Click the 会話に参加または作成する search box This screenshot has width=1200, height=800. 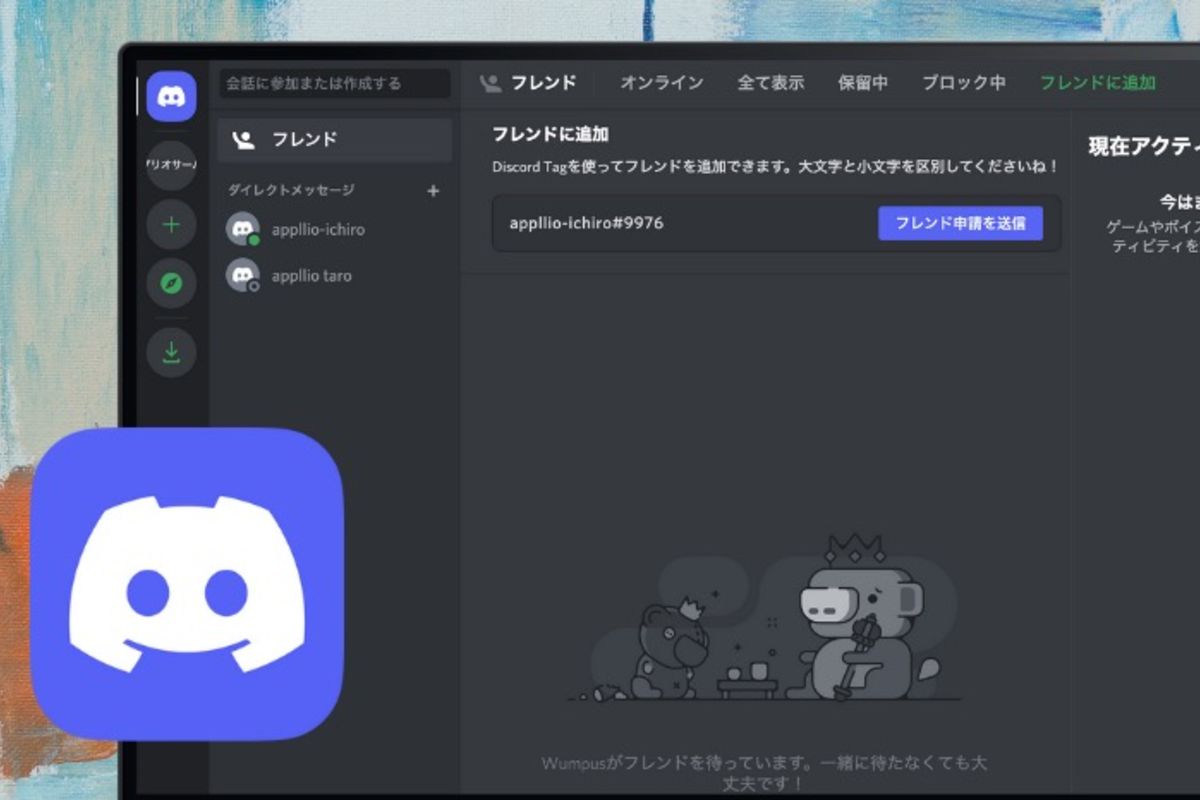335,83
